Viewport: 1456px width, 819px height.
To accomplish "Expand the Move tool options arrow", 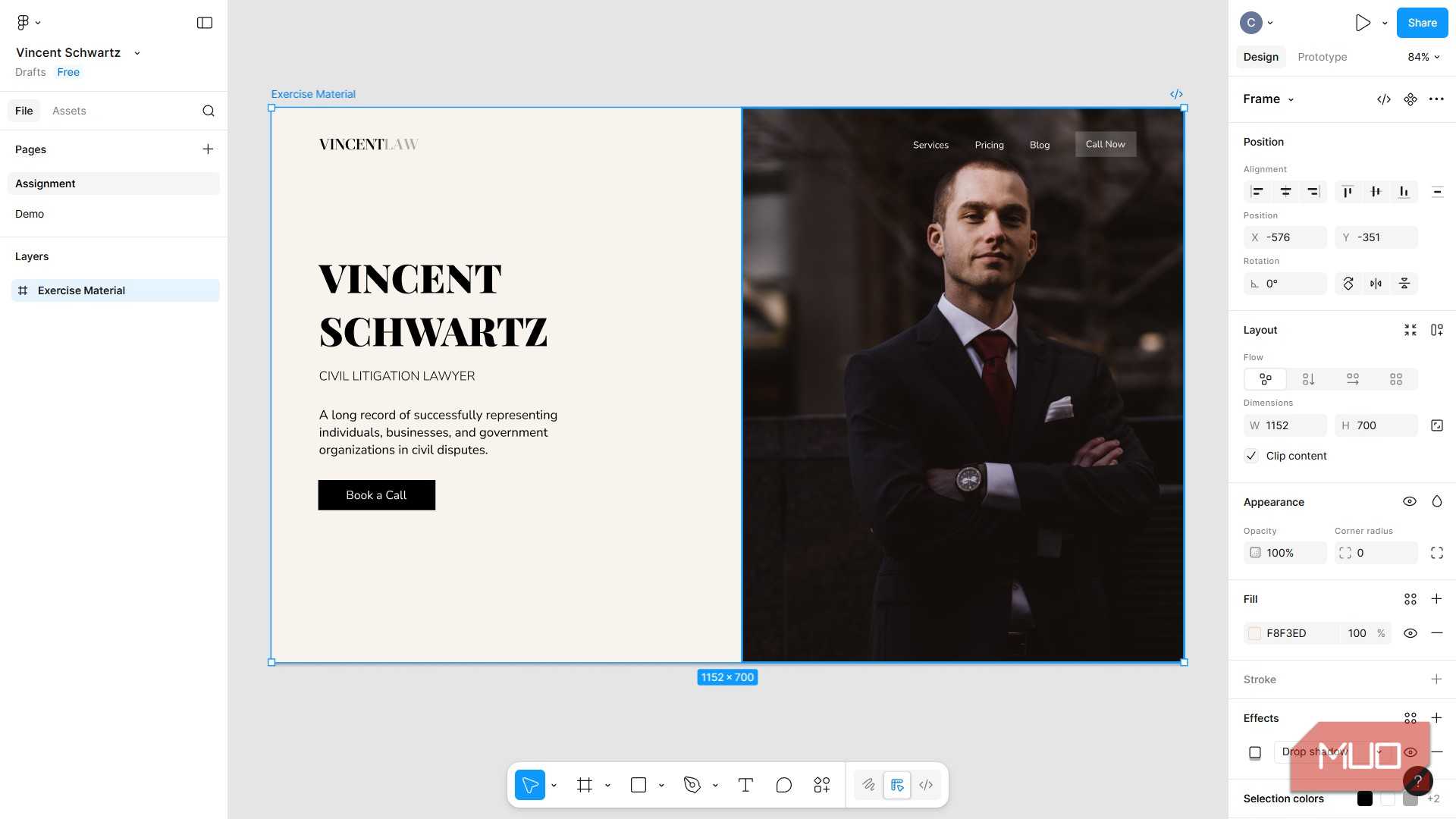I will [554, 786].
